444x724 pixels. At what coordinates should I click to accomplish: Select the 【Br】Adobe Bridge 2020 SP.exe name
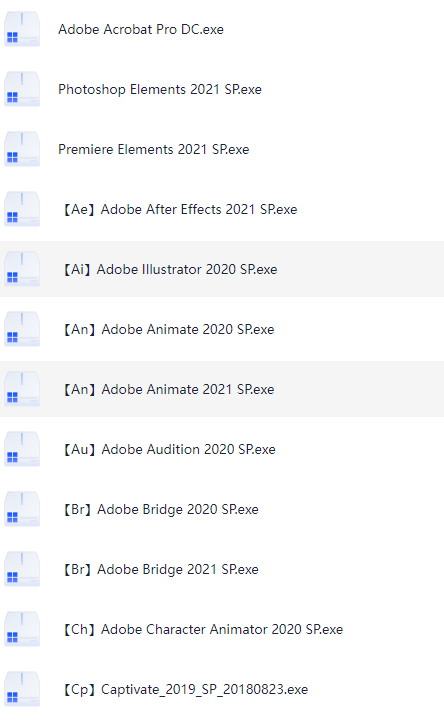160,510
